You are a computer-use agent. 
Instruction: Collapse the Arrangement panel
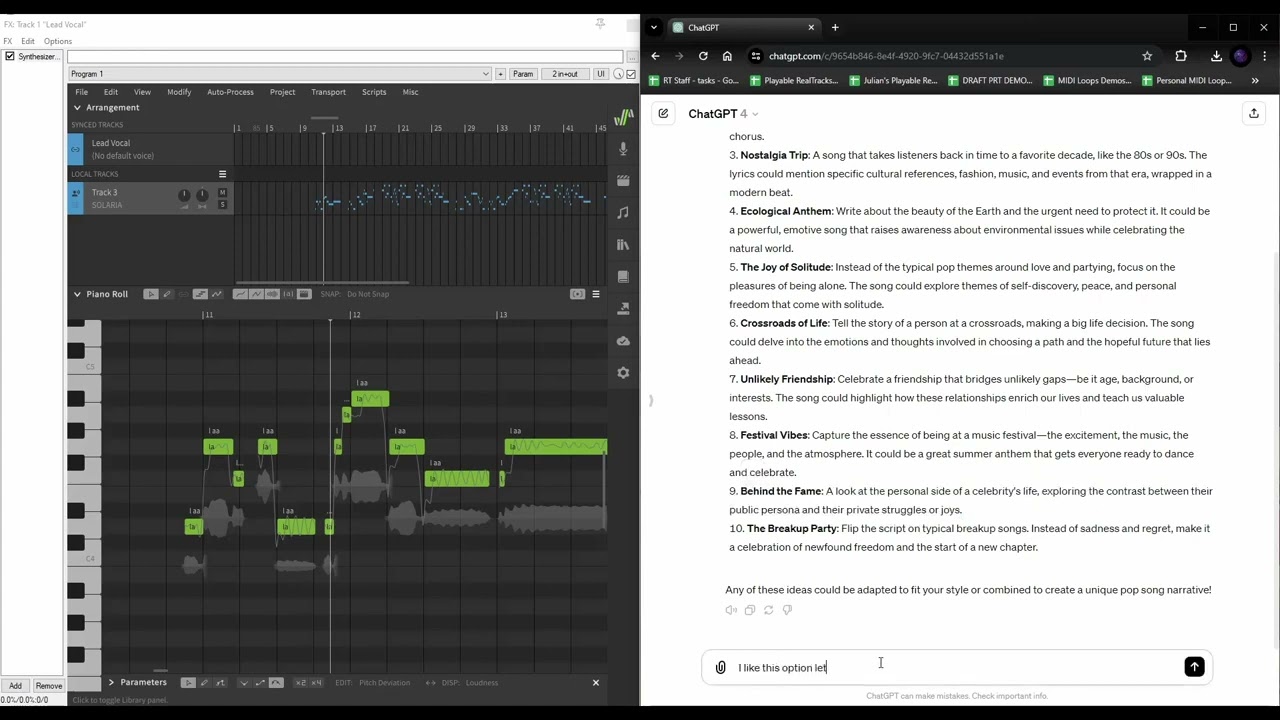(77, 108)
